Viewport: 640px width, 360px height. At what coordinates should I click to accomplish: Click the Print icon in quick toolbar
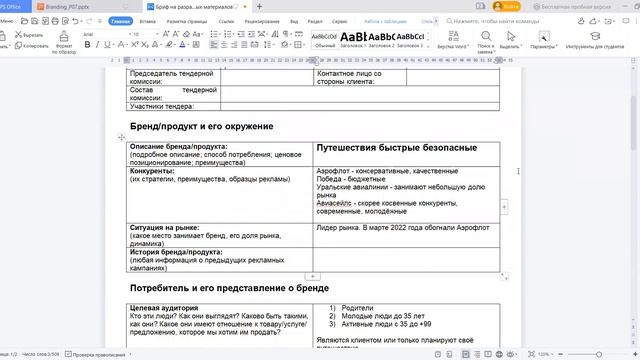[55, 21]
